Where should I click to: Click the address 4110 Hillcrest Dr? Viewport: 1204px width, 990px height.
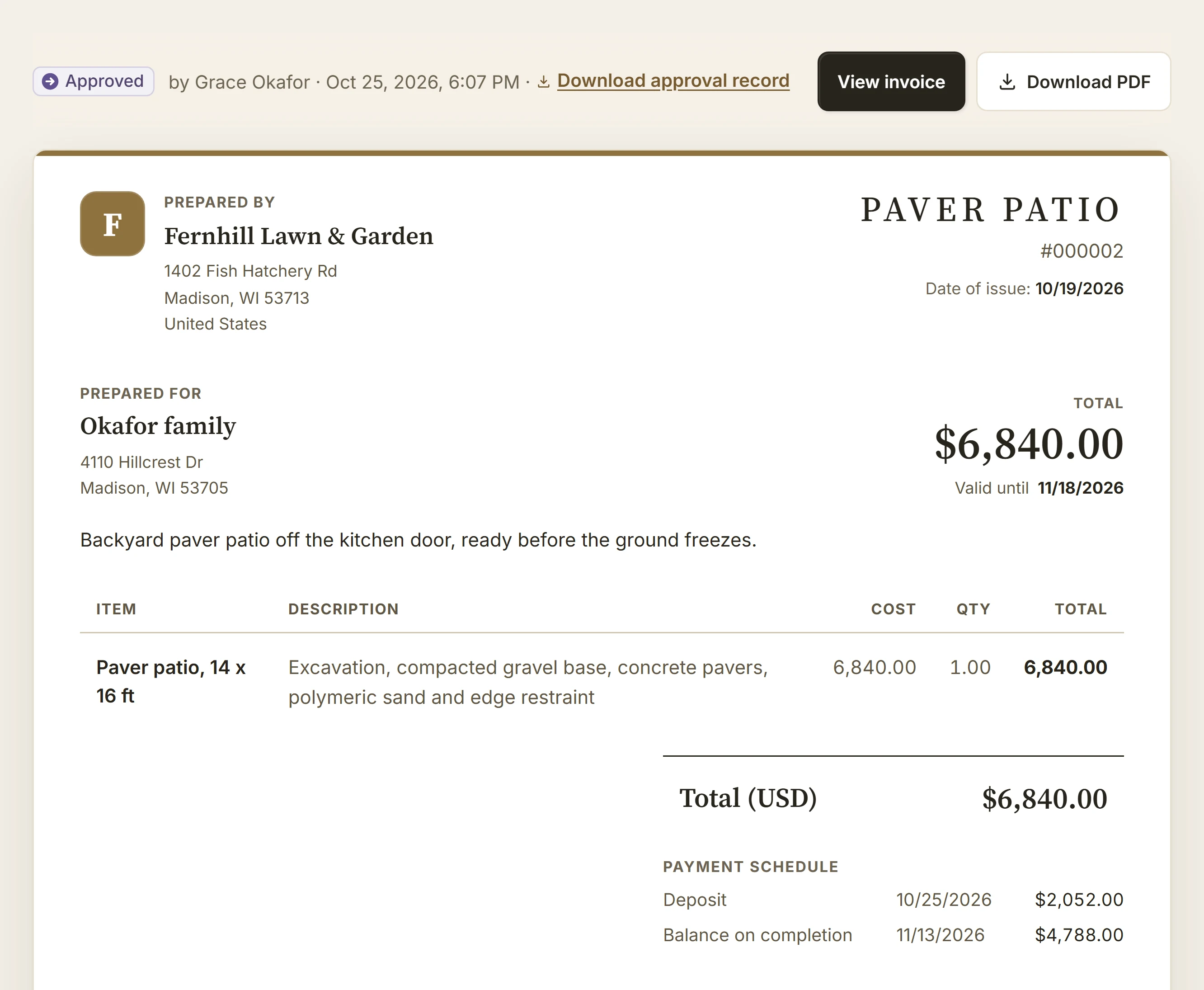pyautogui.click(x=141, y=462)
